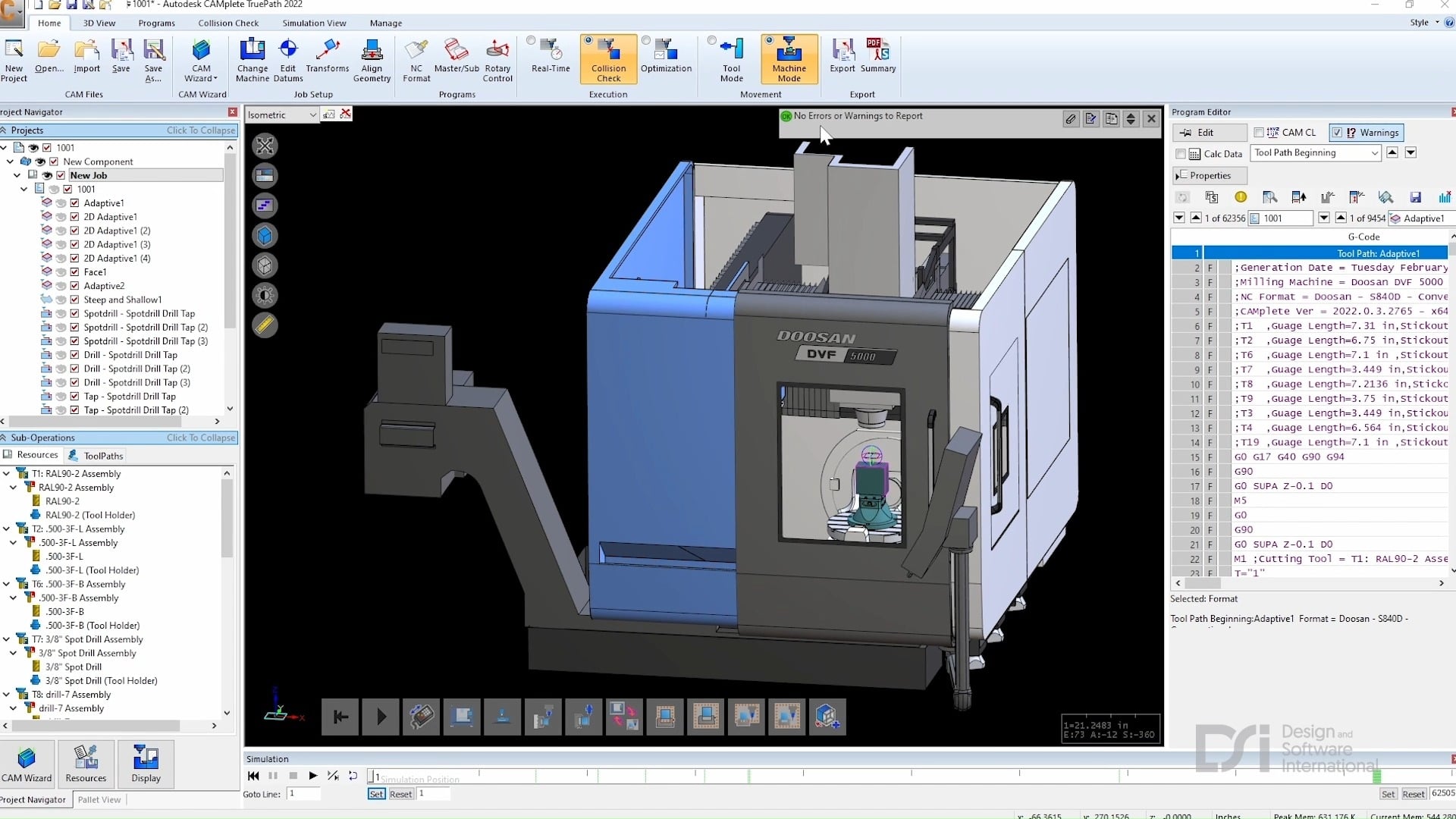This screenshot has height=819, width=1456.
Task: Select Tool Mode movement option
Action: point(711,40)
